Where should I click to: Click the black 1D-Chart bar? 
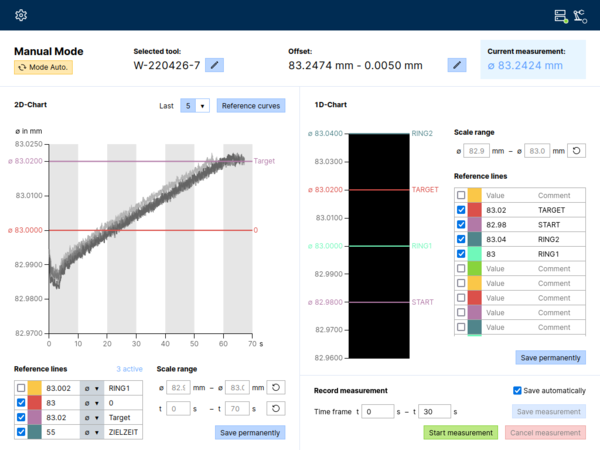[379, 246]
